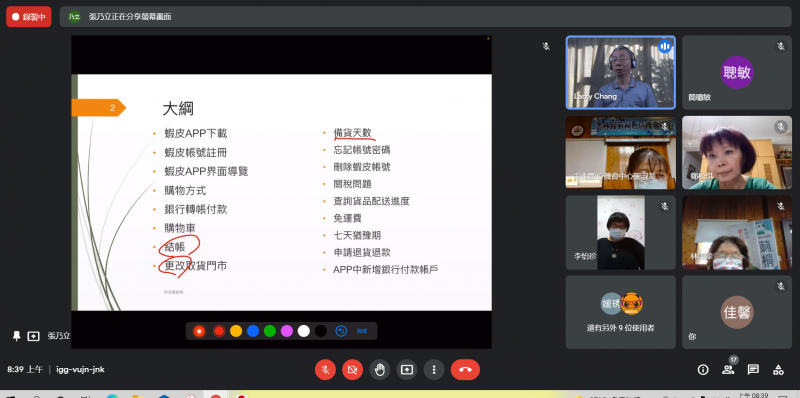Click the slide item 忘記帳號密碼
The image size is (800, 398).
362,150
